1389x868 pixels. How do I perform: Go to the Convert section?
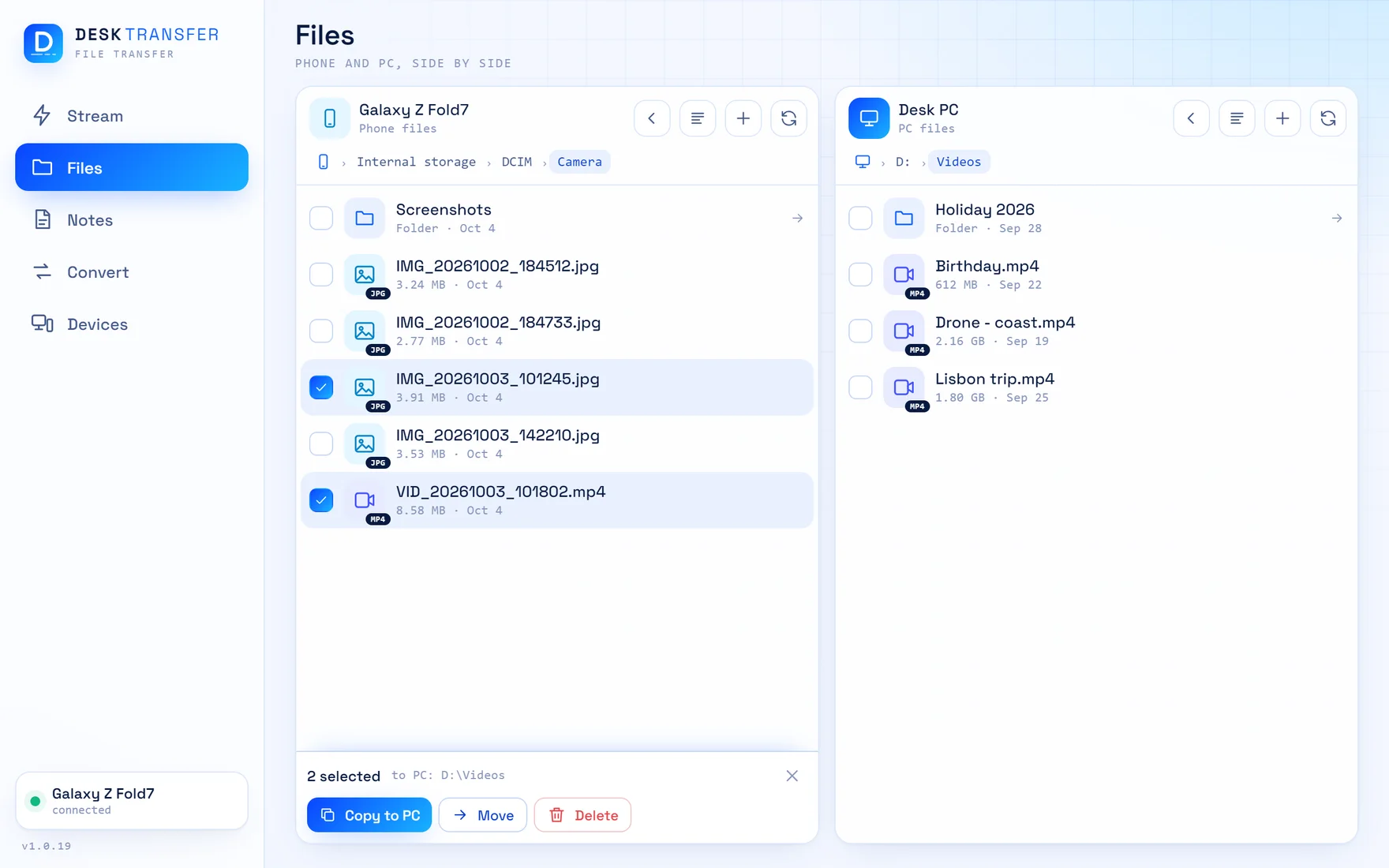tap(132, 272)
